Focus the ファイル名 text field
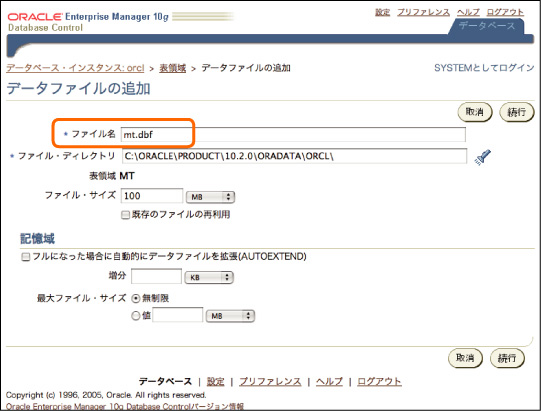 pos(293,135)
